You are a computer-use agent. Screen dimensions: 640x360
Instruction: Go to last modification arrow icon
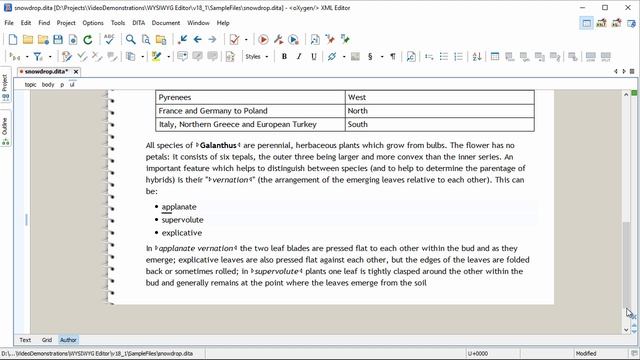(182, 40)
